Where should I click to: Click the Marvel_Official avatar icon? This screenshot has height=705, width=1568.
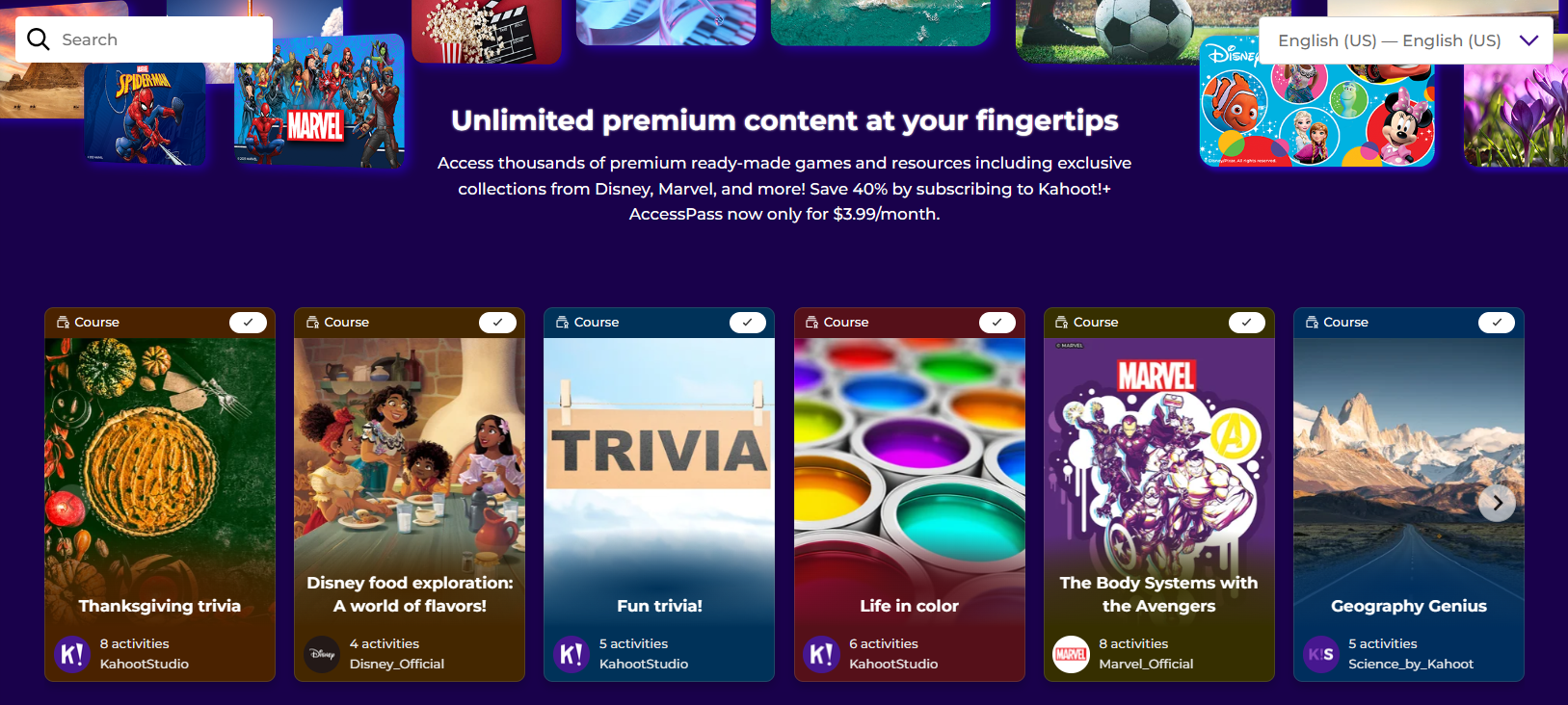point(1071,654)
